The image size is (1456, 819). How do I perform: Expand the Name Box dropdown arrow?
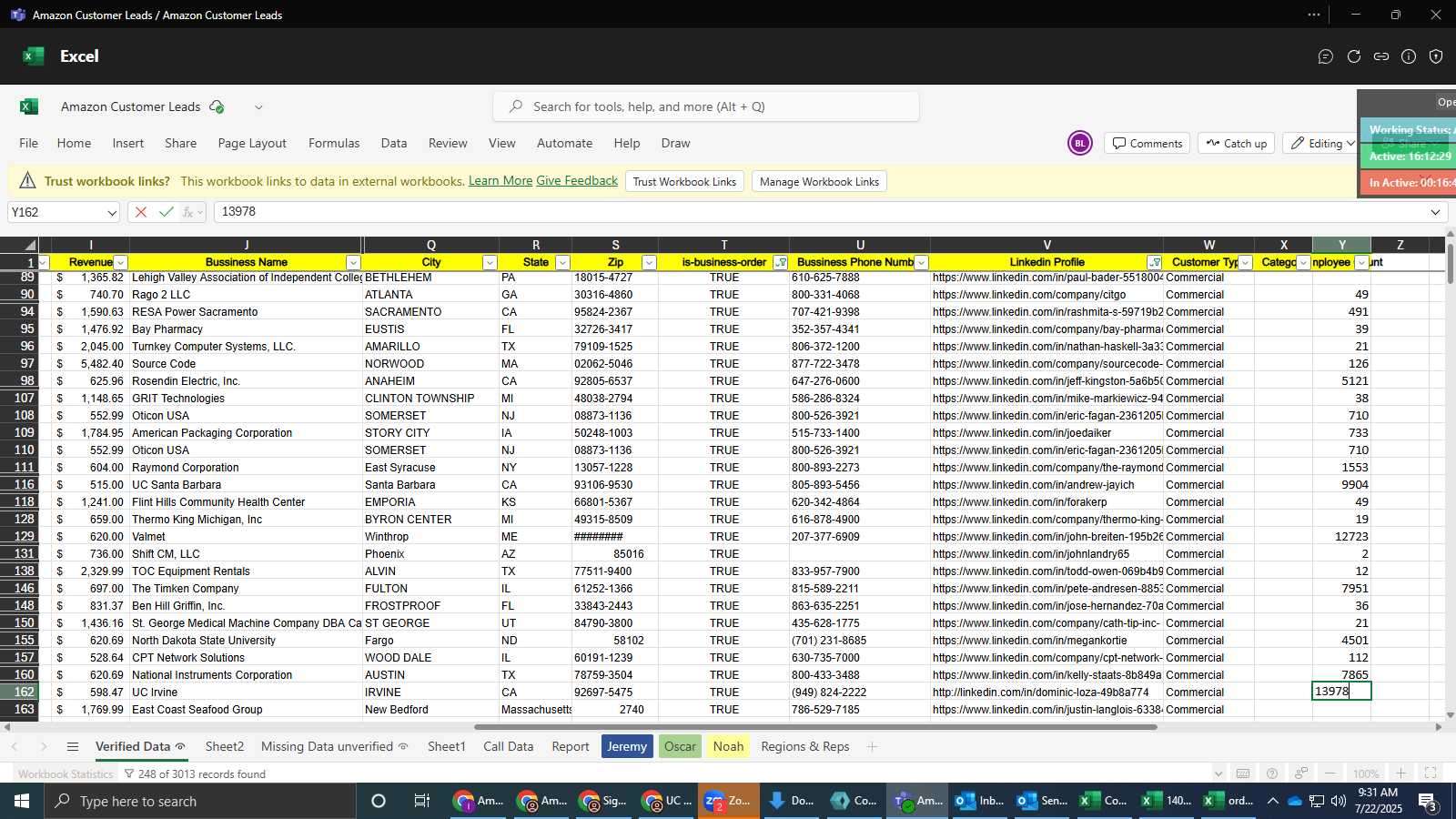tap(112, 212)
